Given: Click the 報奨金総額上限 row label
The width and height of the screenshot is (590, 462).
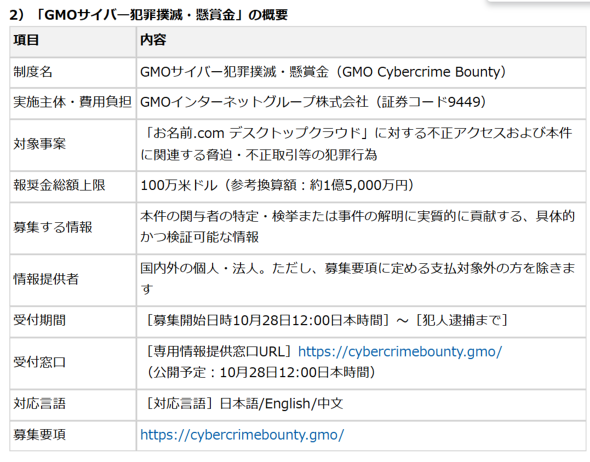Looking at the screenshot, I should point(59,185).
